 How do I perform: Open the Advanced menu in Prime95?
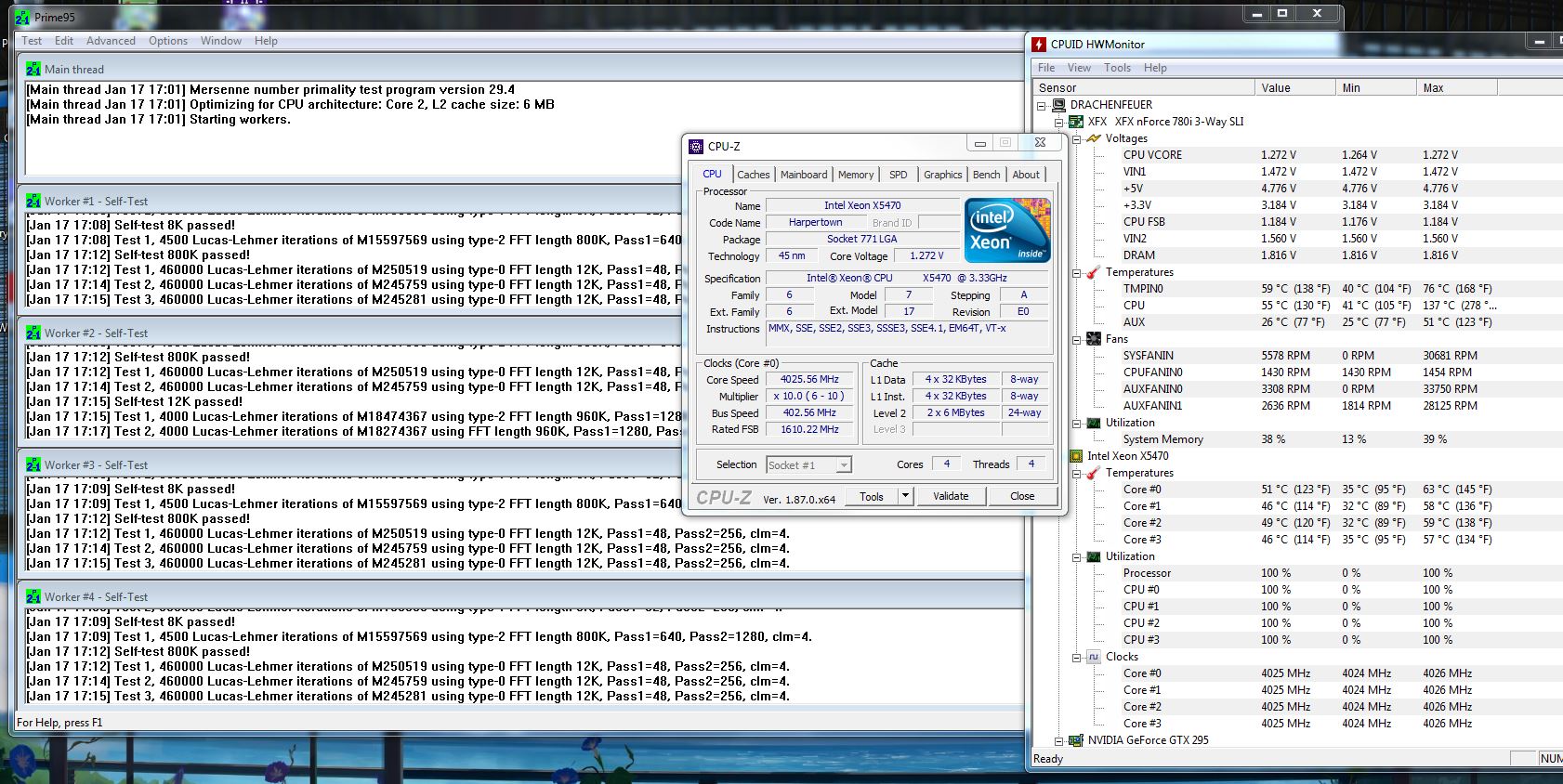point(111,41)
